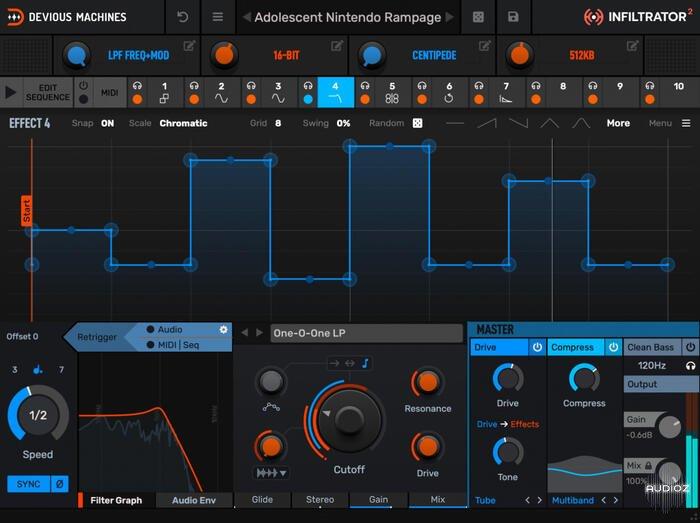The image size is (700, 523).
Task: Select effect slot 10
Action: click(x=678, y=92)
